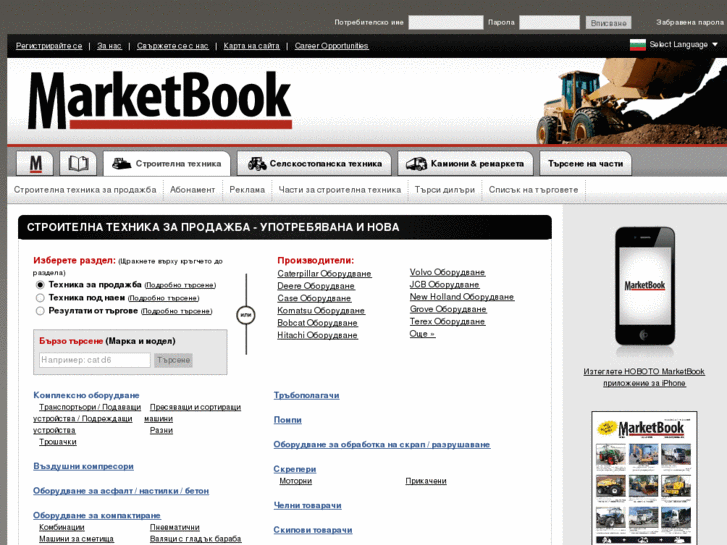Open the Забравена парола link
The image size is (727, 545).
(690, 22)
